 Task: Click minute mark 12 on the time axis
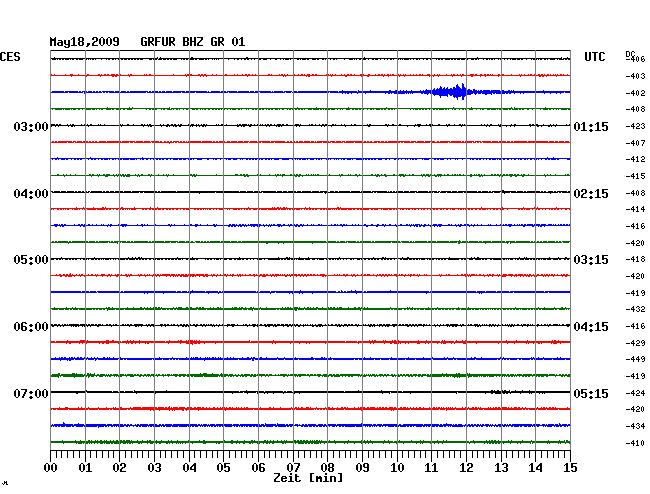tap(466, 468)
